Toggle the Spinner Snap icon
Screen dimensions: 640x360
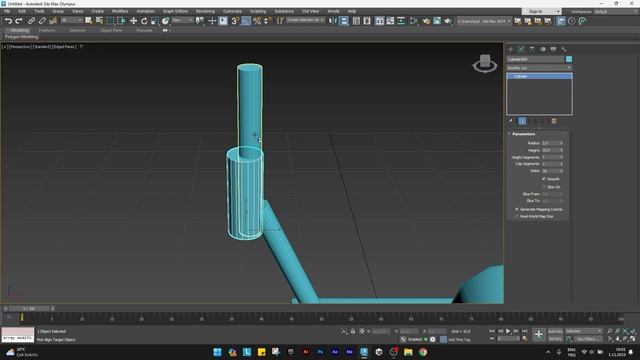click(267, 21)
